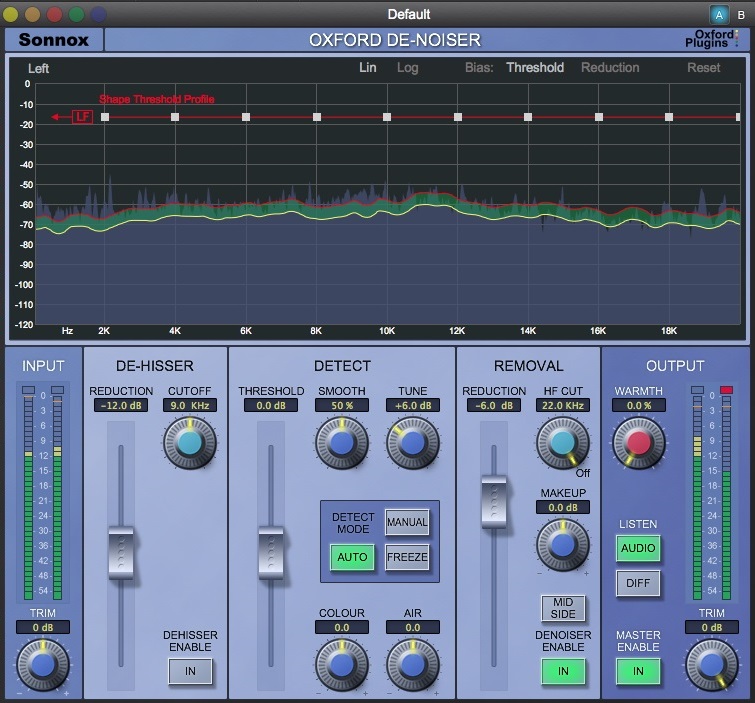Viewport: 755px width, 703px height.
Task: Select the Threshold bias mode
Action: tap(535, 67)
